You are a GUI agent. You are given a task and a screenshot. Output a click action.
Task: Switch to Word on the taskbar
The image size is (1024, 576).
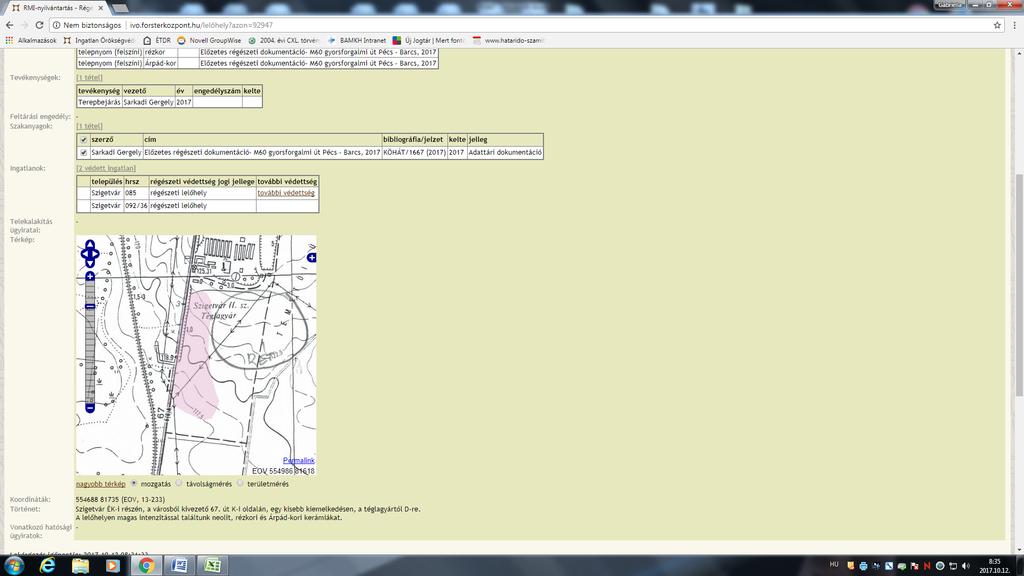(179, 566)
